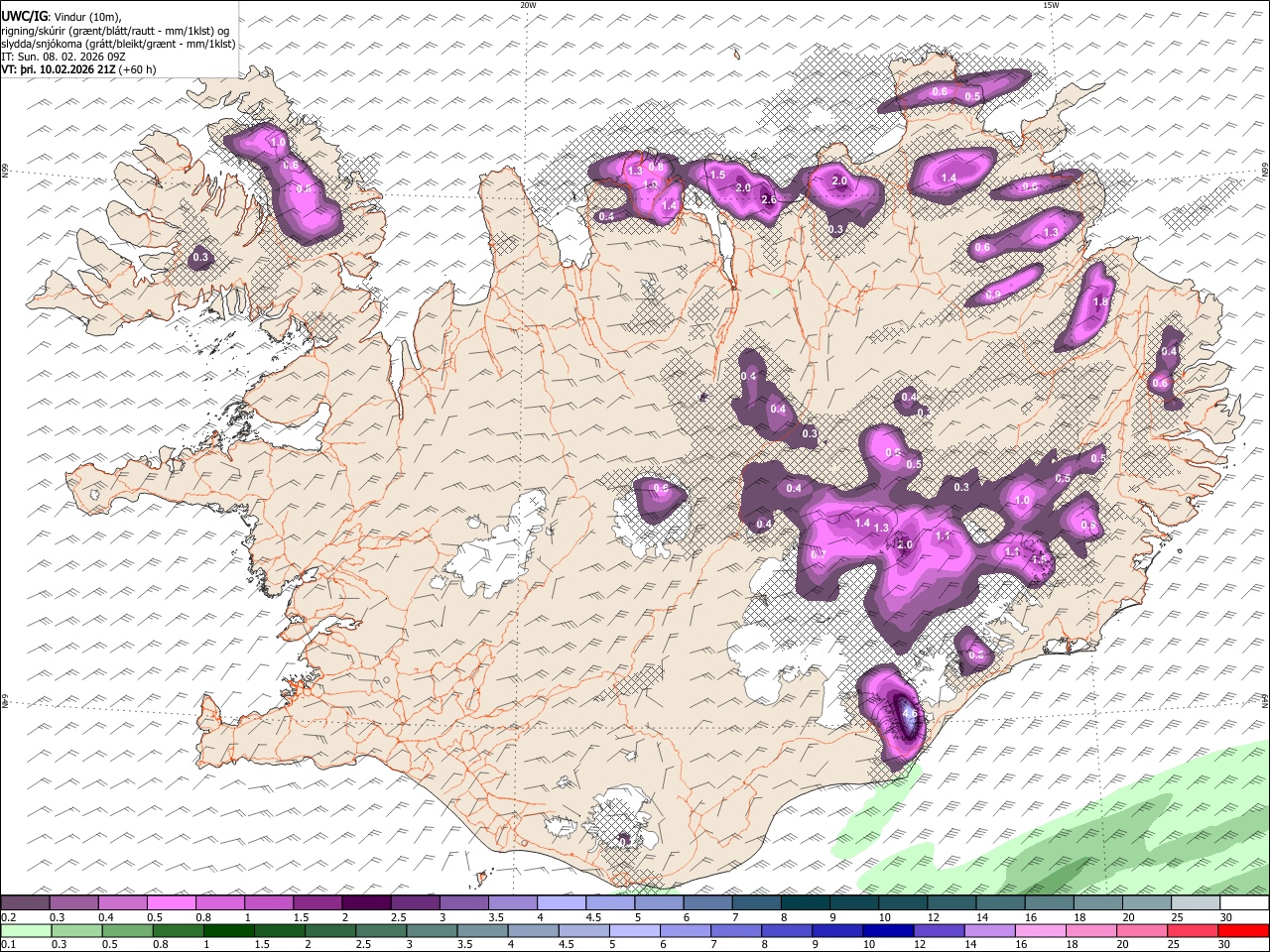Click the '0.4' label under the upper legend
Image resolution: width=1270 pixels, height=952 pixels.
click(106, 917)
